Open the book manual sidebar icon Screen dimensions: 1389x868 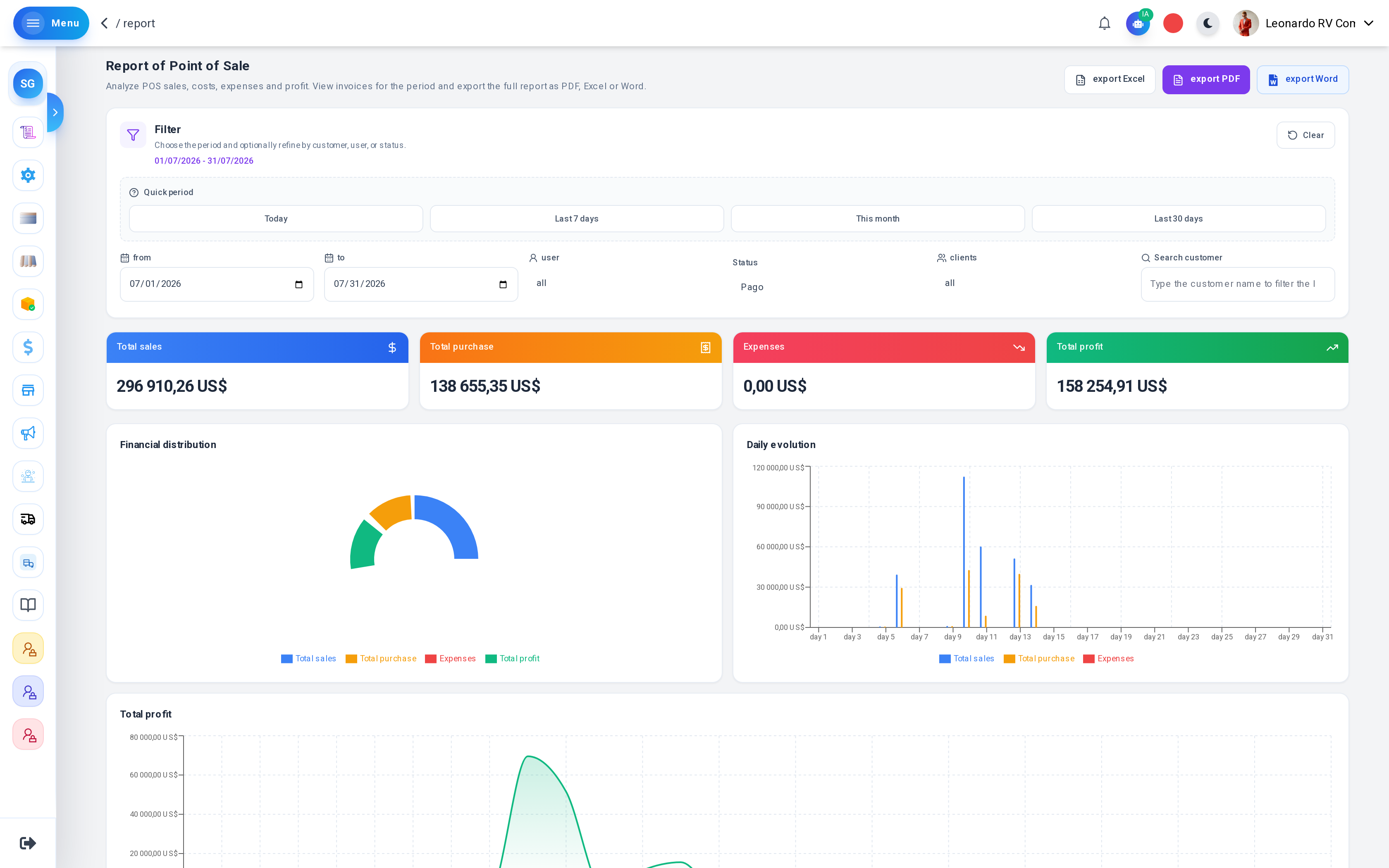(x=28, y=605)
